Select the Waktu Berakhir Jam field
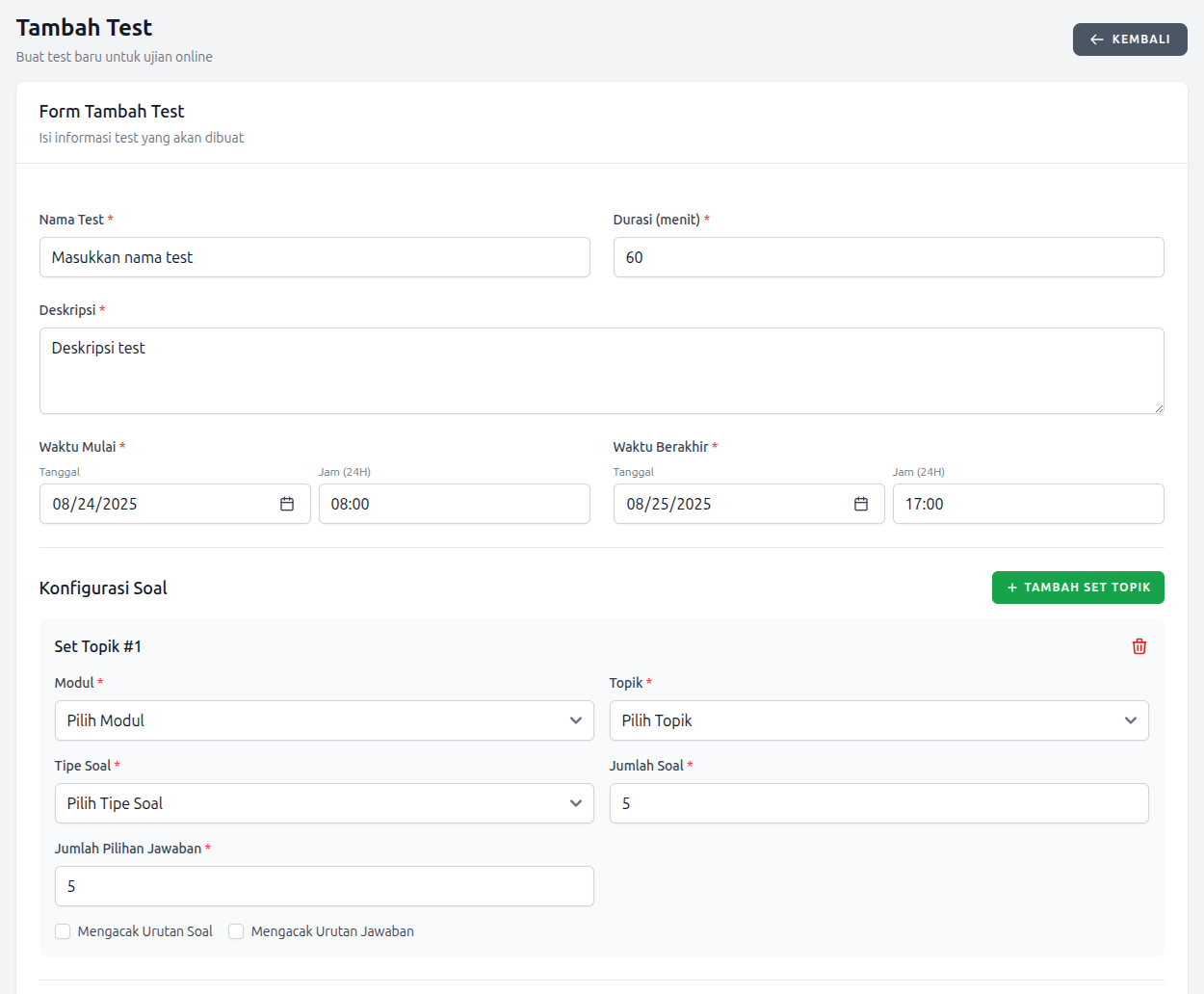Image resolution: width=1204 pixels, height=994 pixels. click(x=1028, y=504)
